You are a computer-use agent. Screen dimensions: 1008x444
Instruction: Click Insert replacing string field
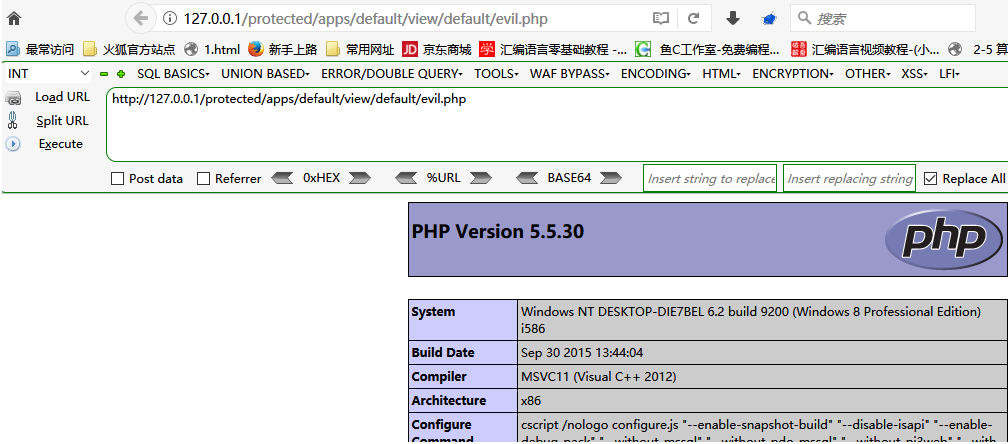(849, 178)
